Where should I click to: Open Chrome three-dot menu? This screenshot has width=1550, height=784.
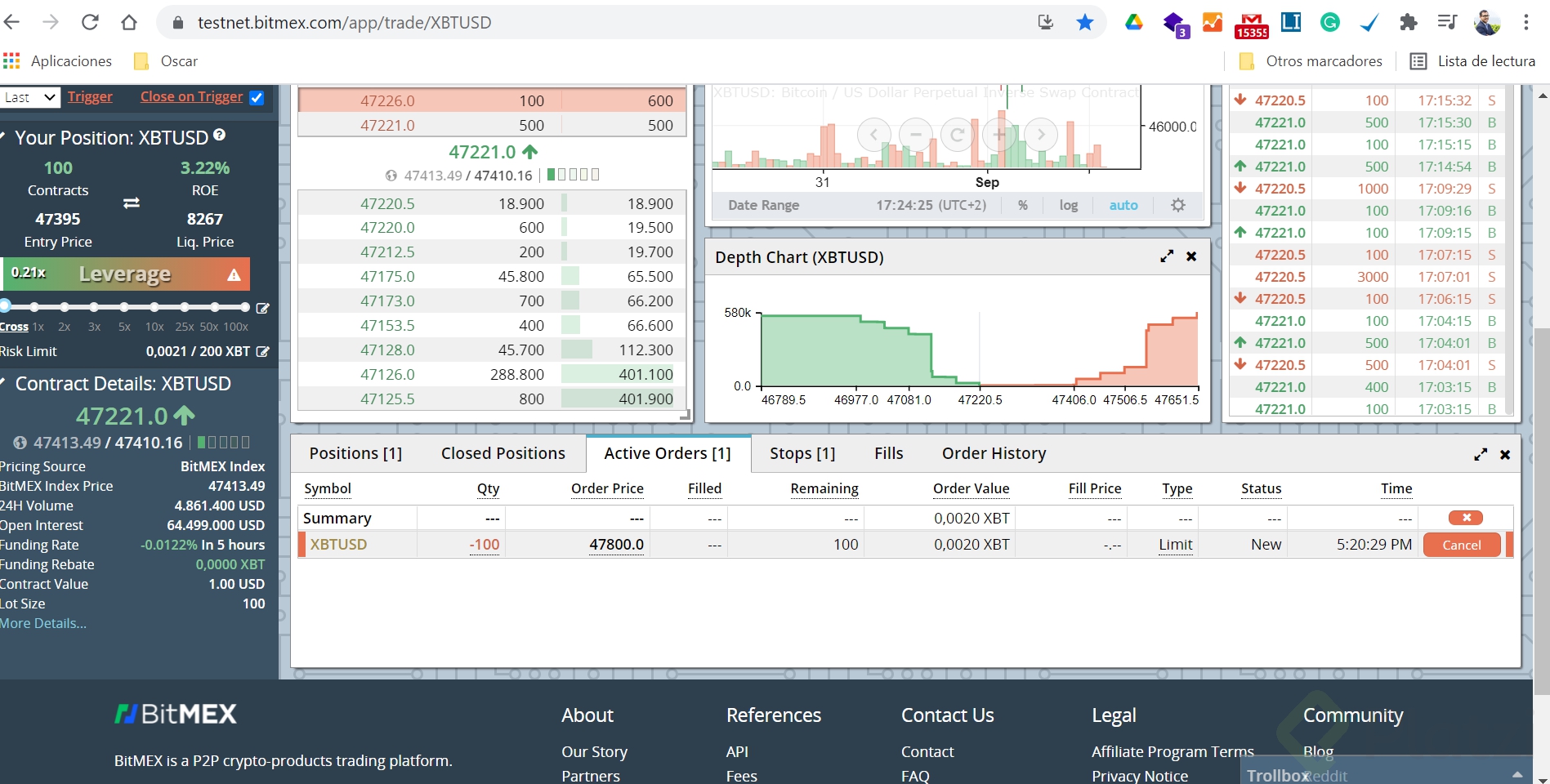[1525, 22]
